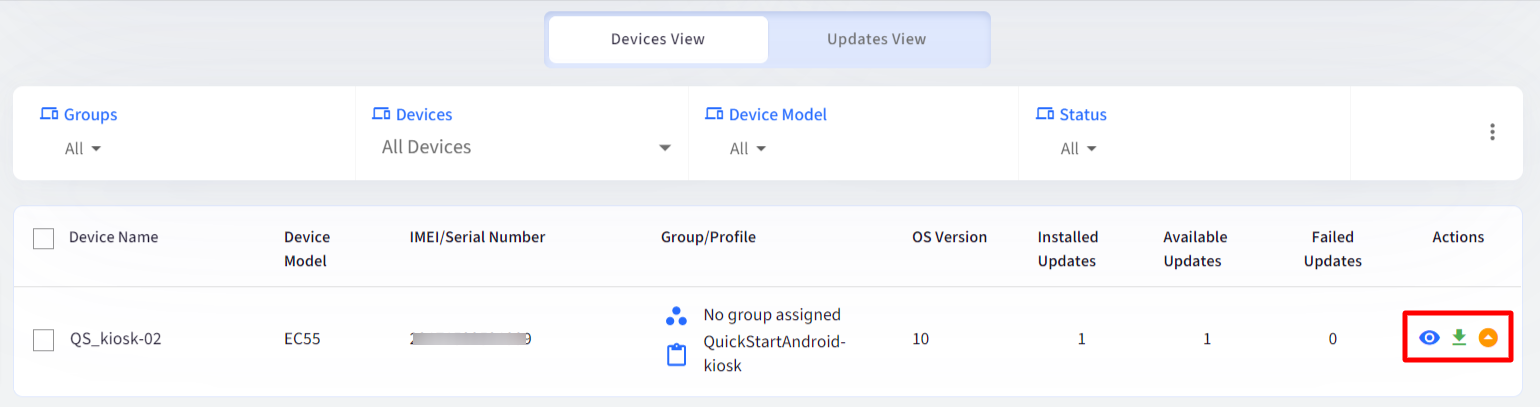Screen dimensions: 1540x407
Task: Click the orange up-arrow action icon
Action: 1488,338
